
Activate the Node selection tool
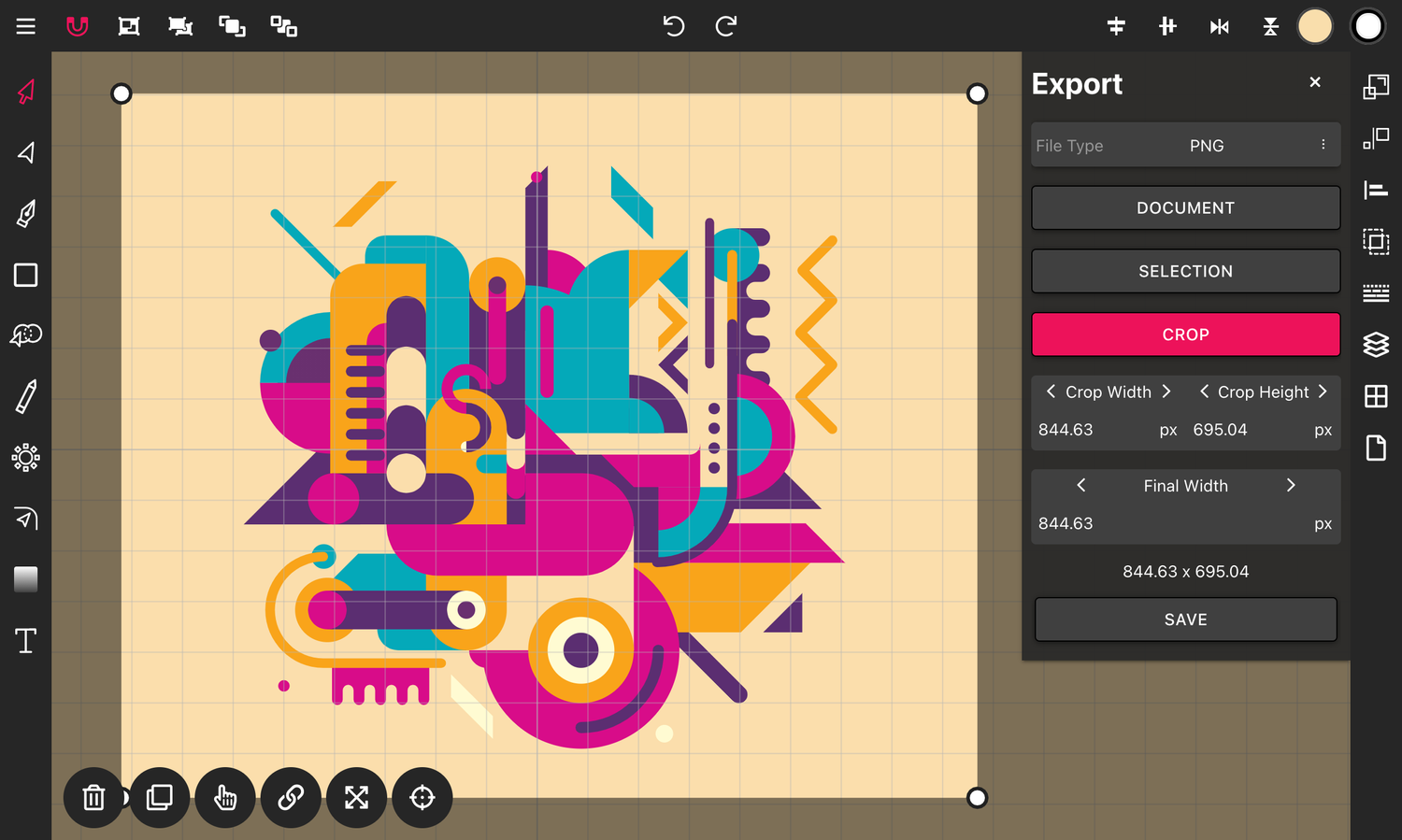click(x=25, y=152)
